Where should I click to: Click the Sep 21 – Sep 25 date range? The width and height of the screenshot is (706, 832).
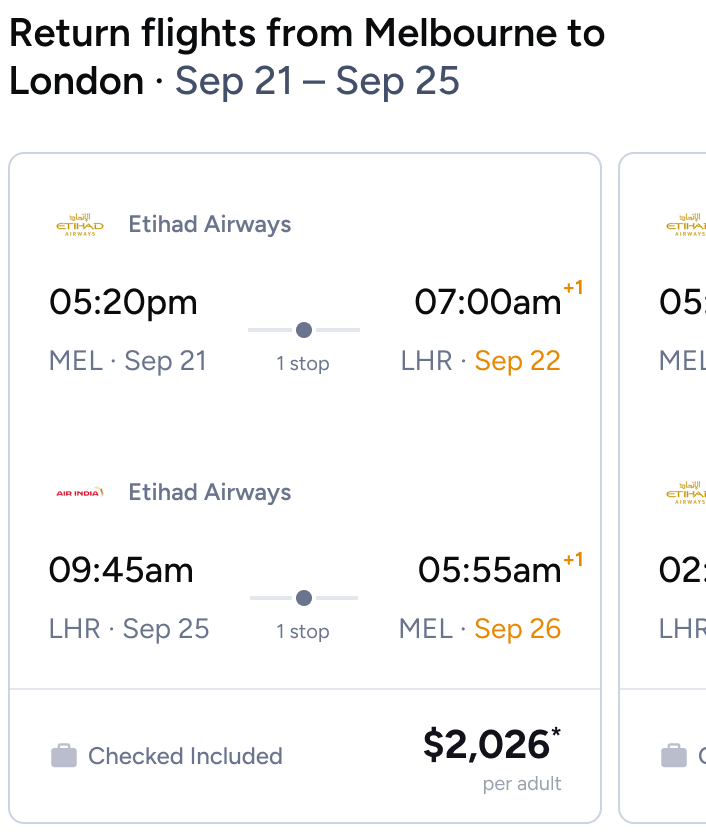(317, 82)
